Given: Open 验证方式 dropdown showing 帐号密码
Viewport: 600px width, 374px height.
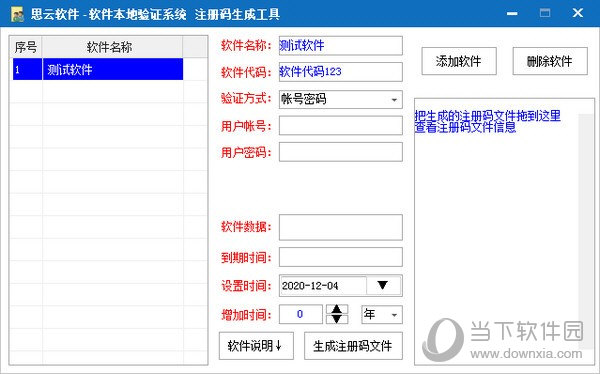Looking at the screenshot, I should point(341,100).
